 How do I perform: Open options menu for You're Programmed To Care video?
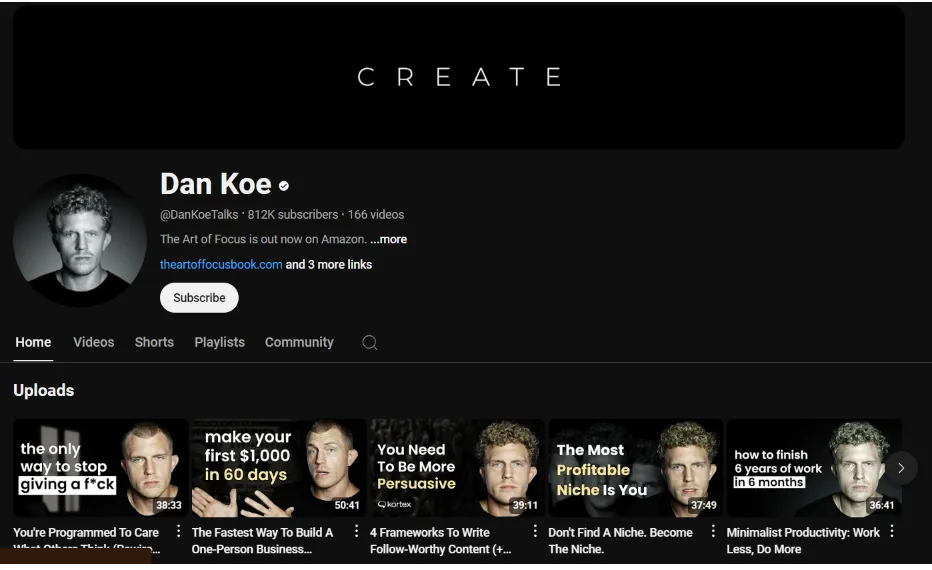pos(178,531)
